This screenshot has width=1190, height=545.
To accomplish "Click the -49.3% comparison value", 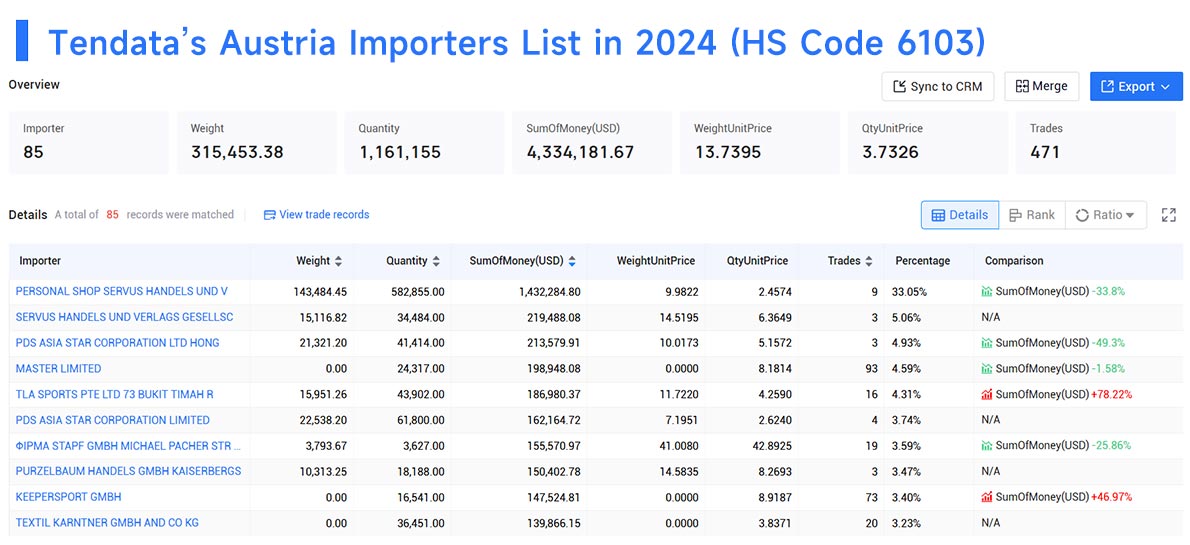I will point(1108,343).
